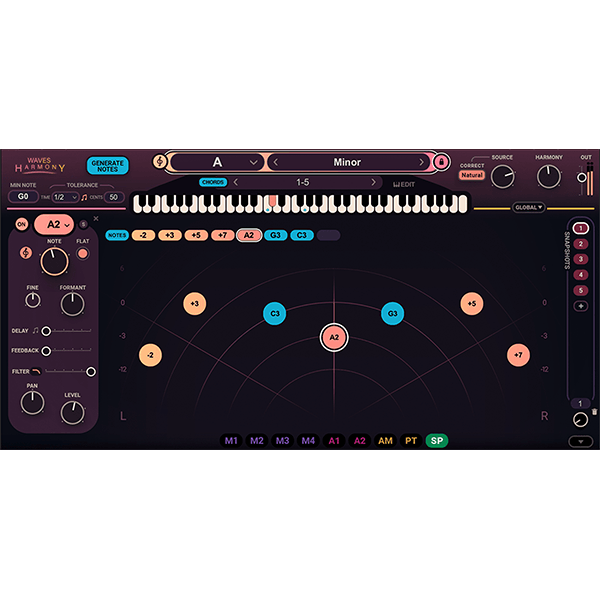
Task: Click the add snapshot plus button
Action: pos(580,306)
